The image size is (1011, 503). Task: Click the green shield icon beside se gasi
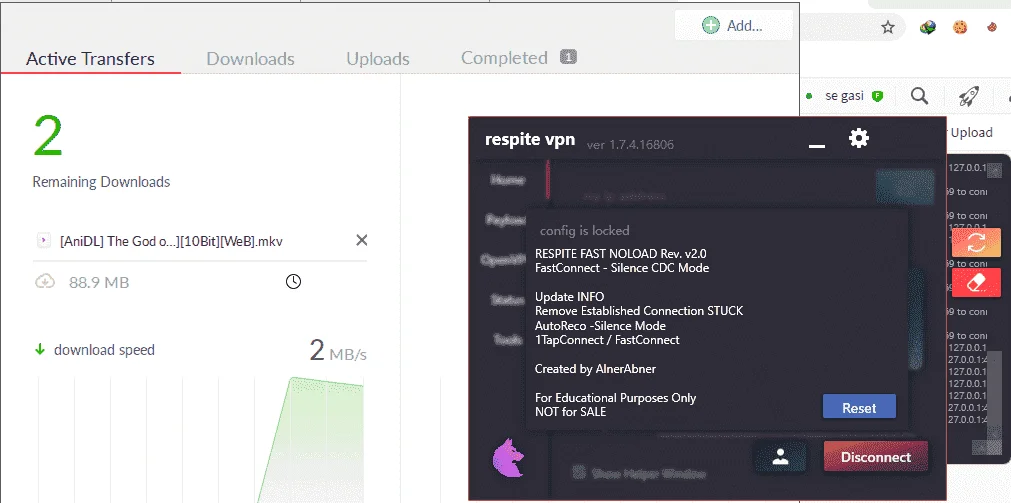click(877, 96)
